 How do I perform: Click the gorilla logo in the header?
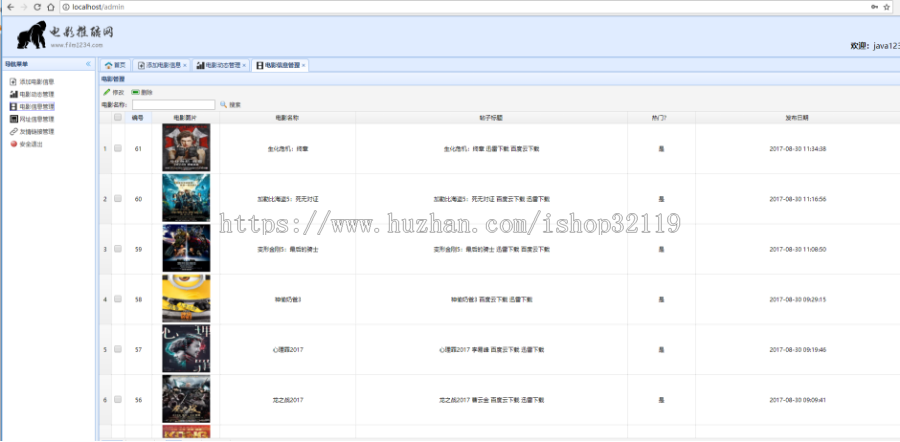[32, 35]
